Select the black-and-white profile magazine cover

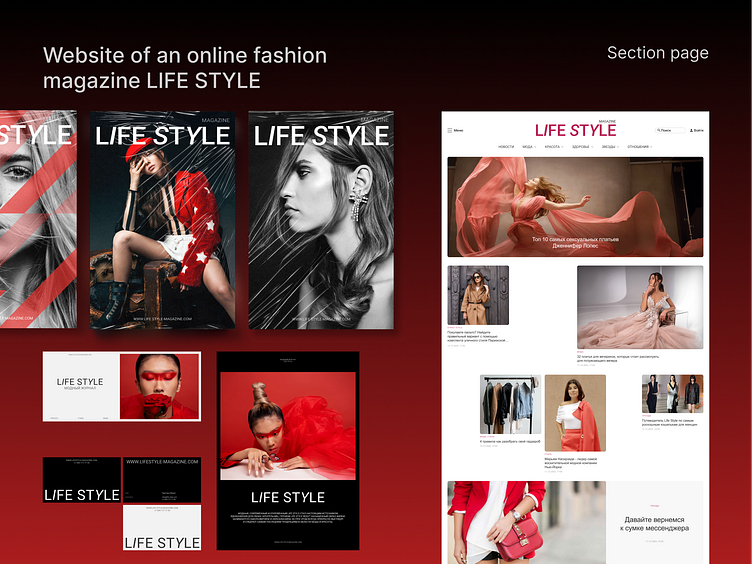(321, 220)
